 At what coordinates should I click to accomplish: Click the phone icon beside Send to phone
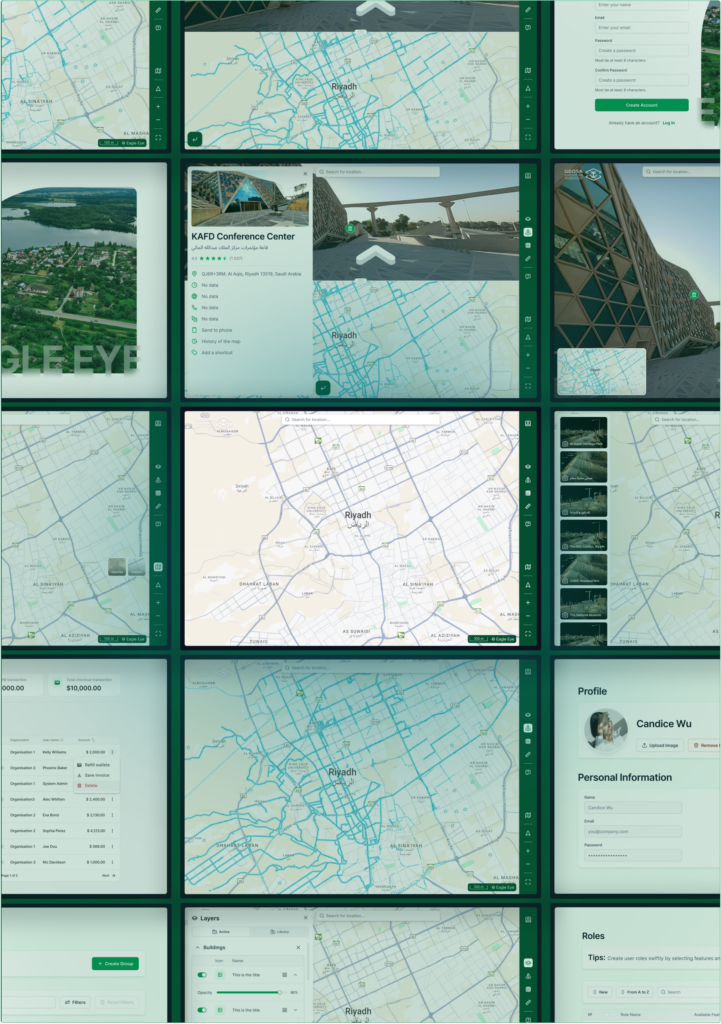194,330
